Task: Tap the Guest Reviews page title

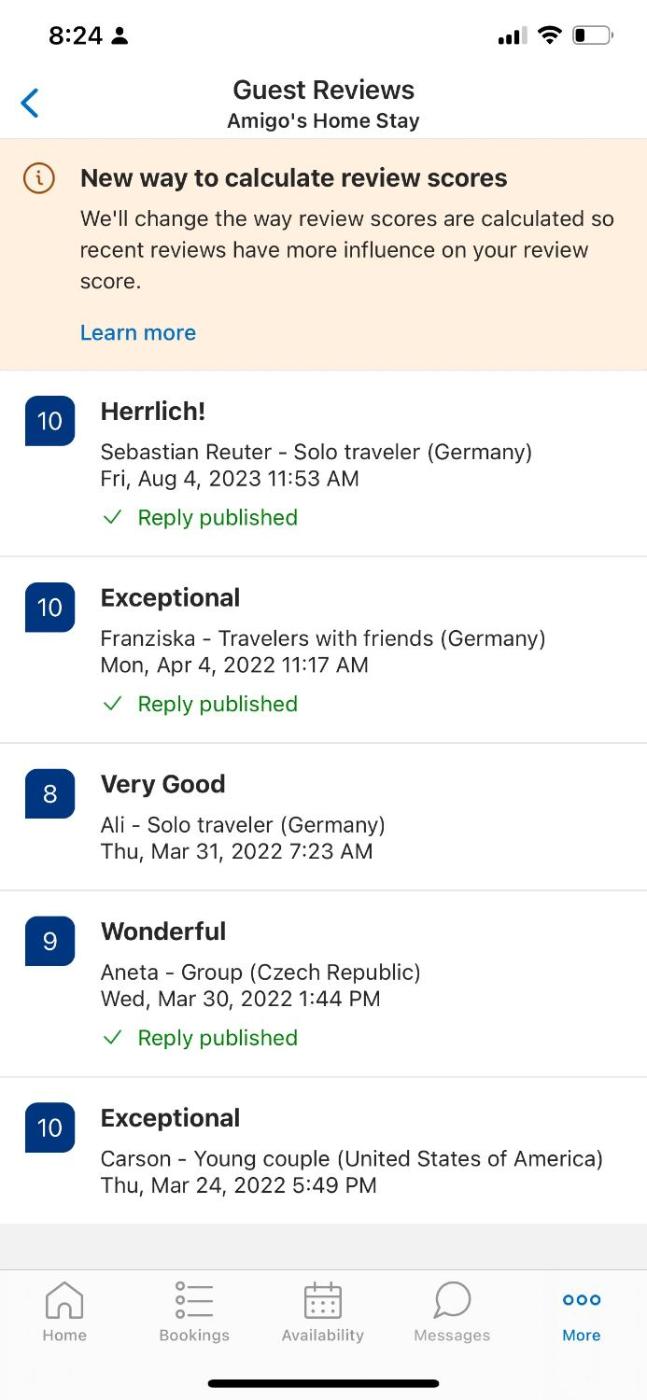Action: pyautogui.click(x=323, y=90)
